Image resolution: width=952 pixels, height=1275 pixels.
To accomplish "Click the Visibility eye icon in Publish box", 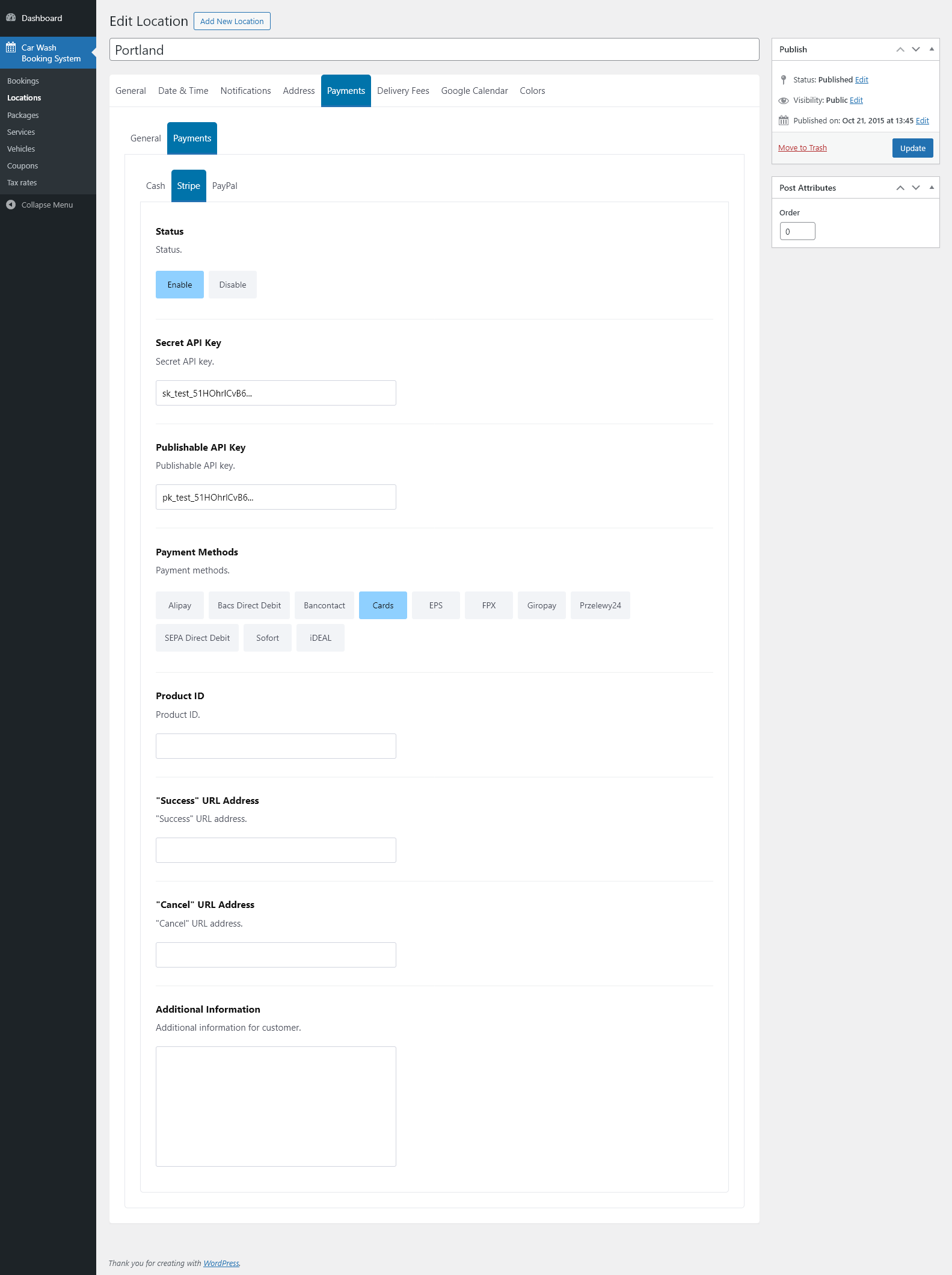I will click(x=784, y=100).
